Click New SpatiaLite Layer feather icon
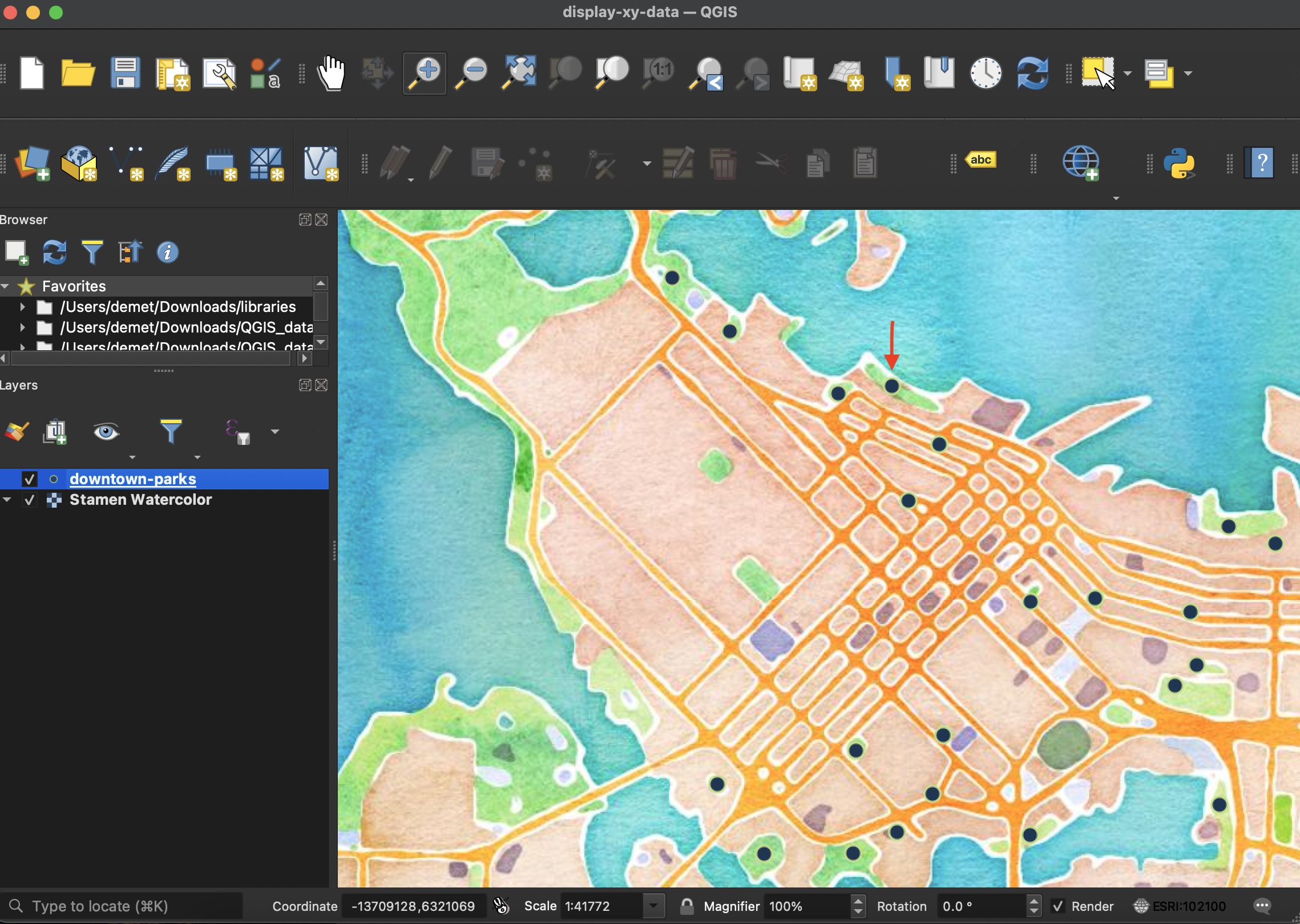 click(x=173, y=164)
